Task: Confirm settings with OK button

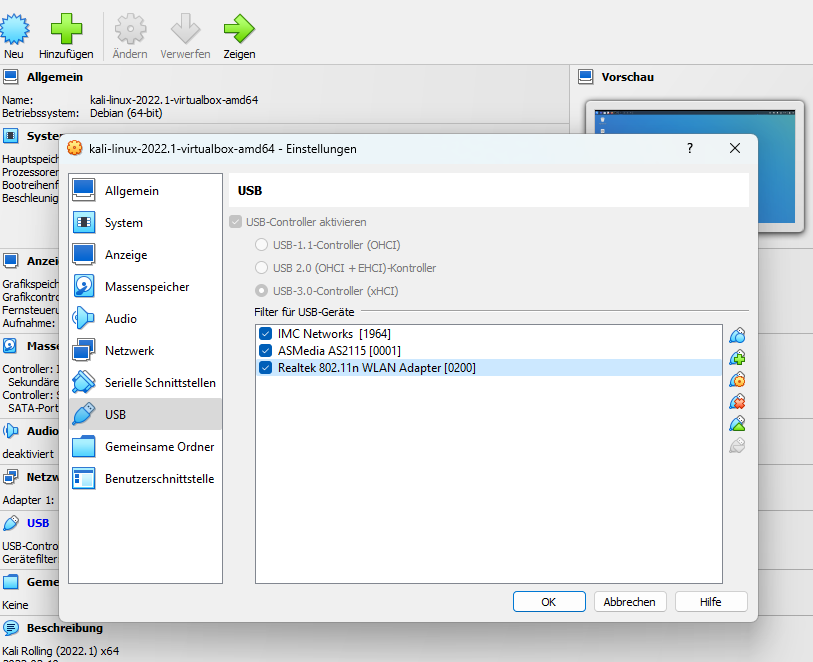Action: pos(548,601)
